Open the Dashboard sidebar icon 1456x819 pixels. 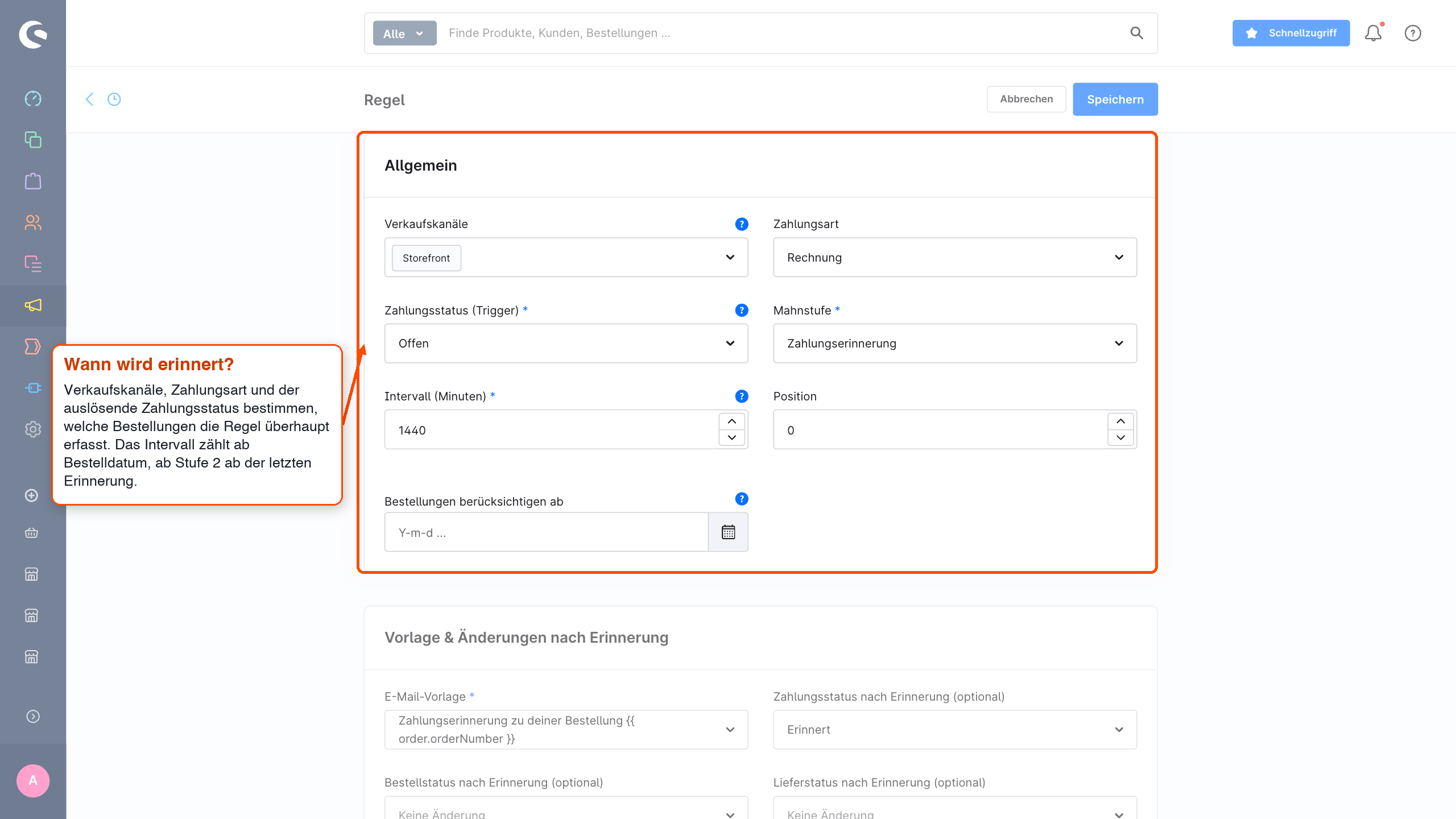33,98
